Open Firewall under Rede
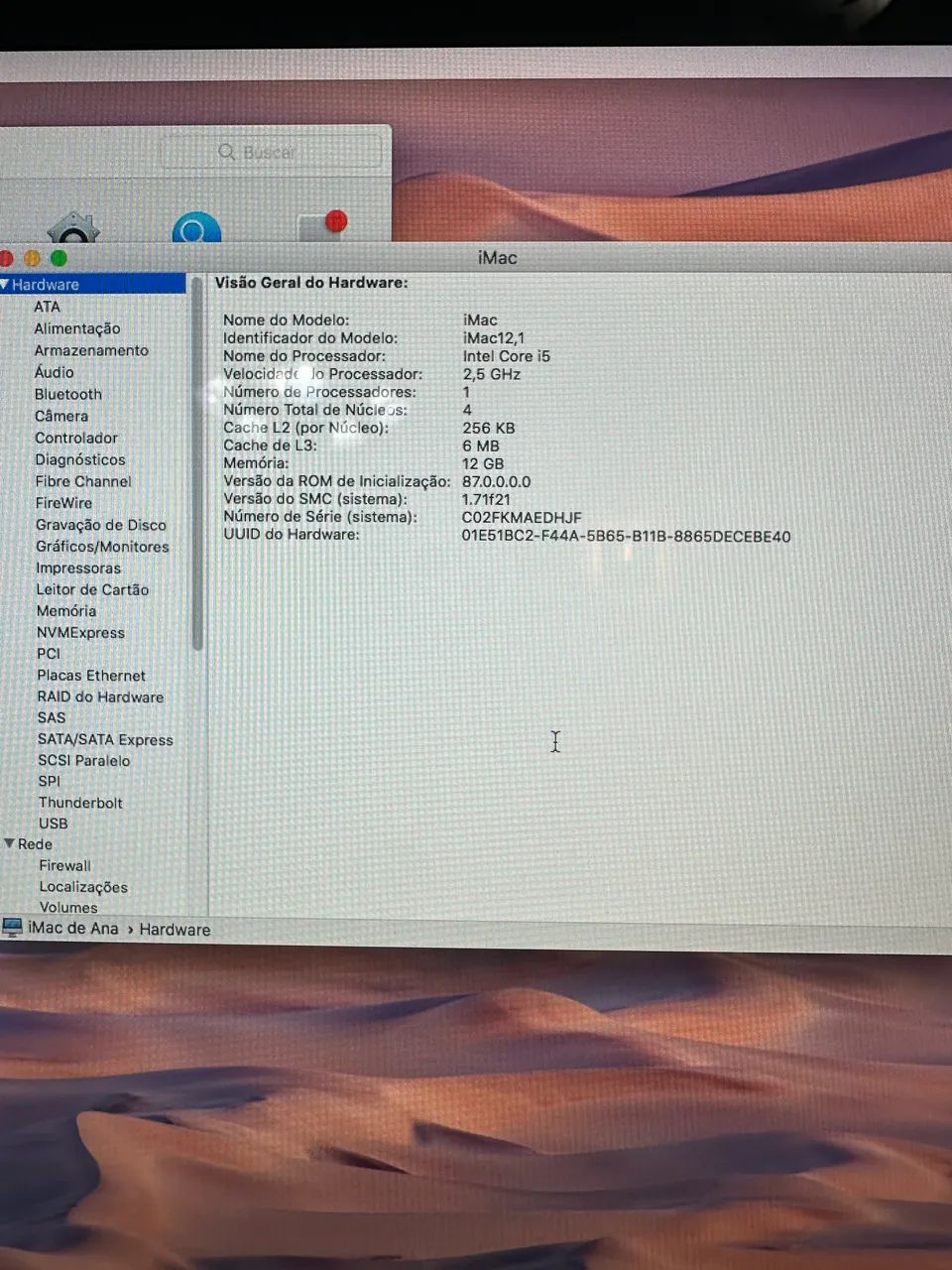The height and width of the screenshot is (1270, 952). pyautogui.click(x=65, y=866)
